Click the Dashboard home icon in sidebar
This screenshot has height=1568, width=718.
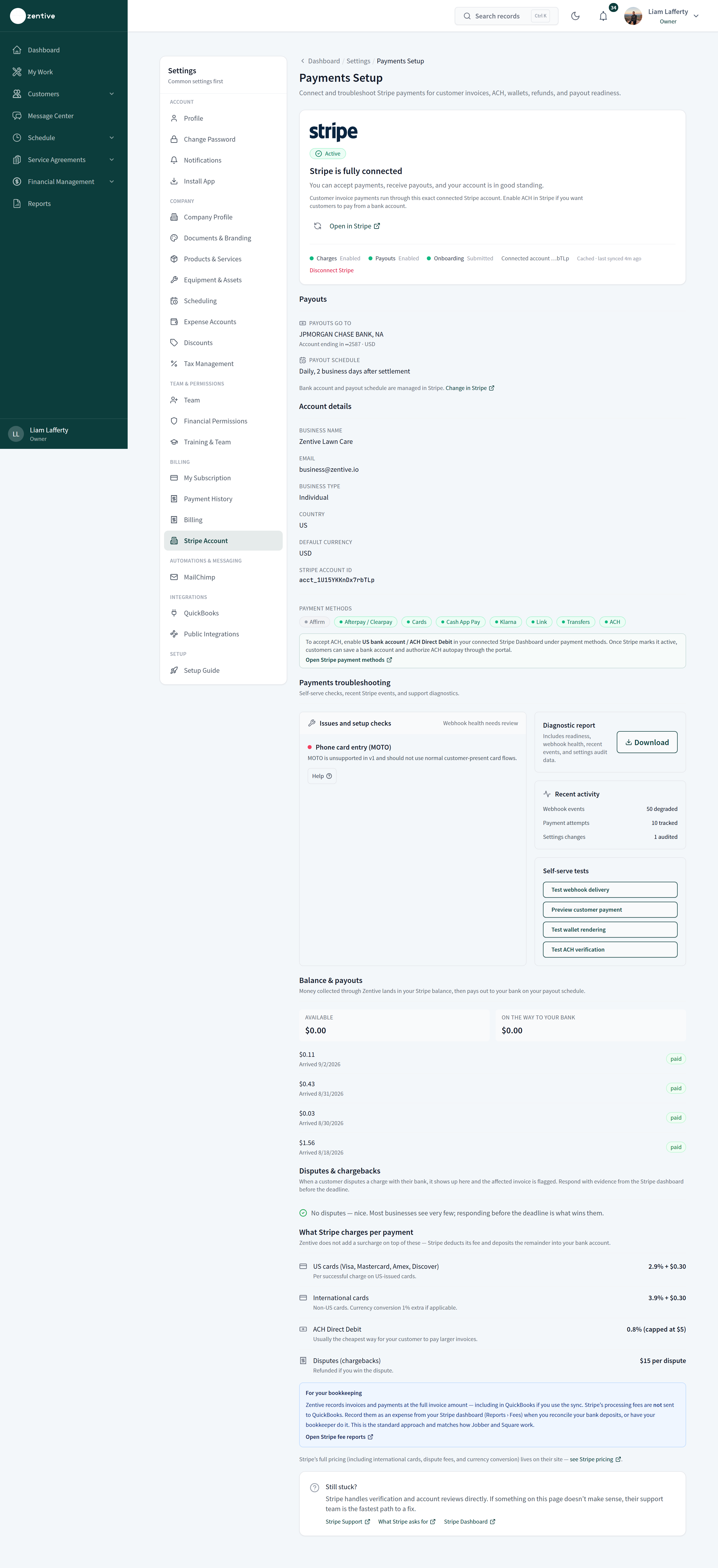(x=17, y=50)
